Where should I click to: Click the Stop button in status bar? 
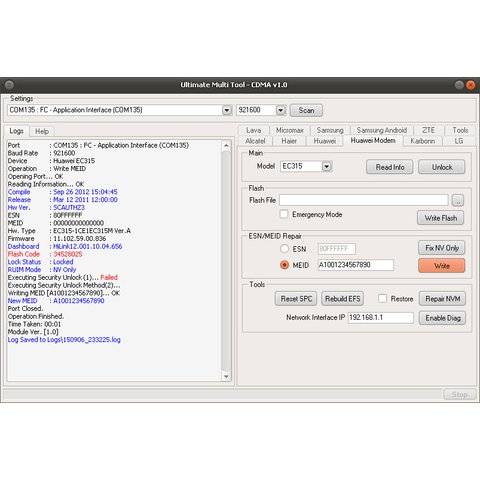click(460, 395)
